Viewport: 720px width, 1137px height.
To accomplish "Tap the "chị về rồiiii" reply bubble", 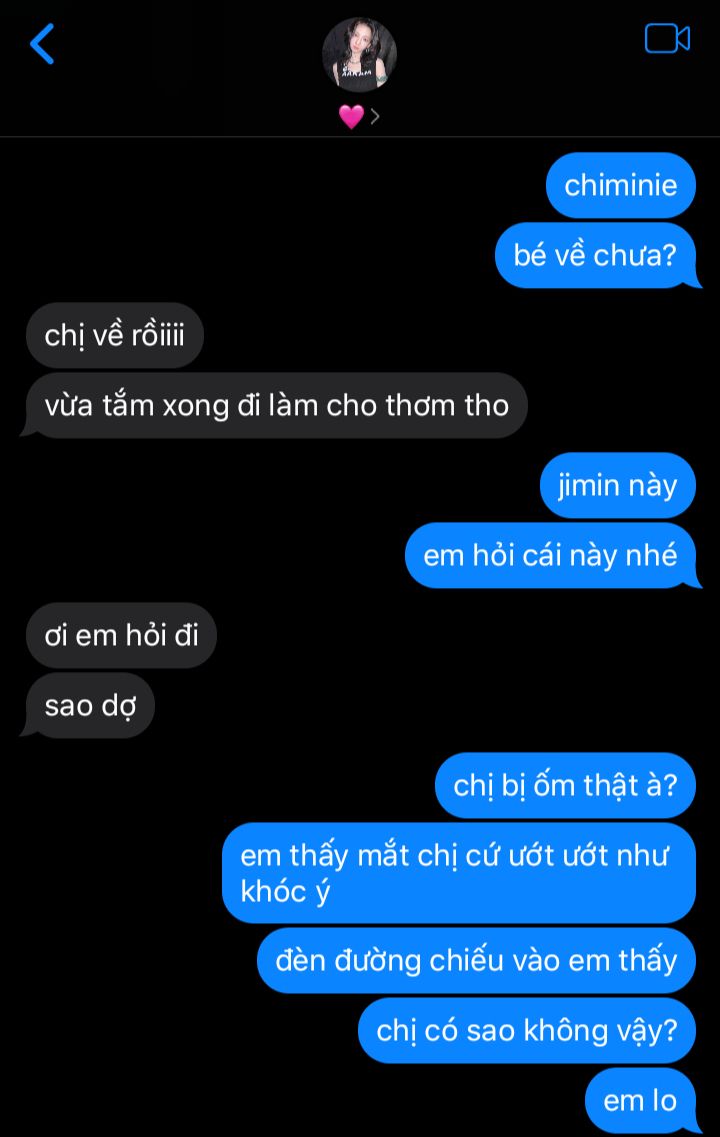I will coord(115,336).
